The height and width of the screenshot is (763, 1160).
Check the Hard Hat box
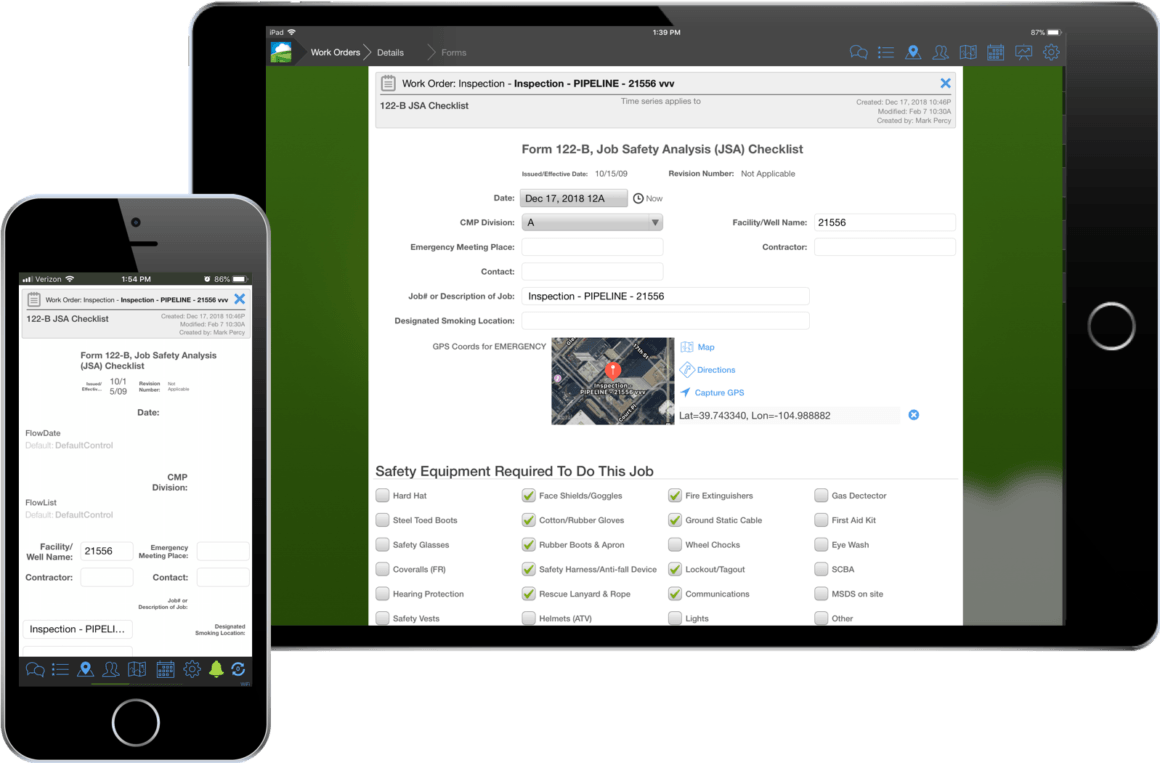coord(382,495)
